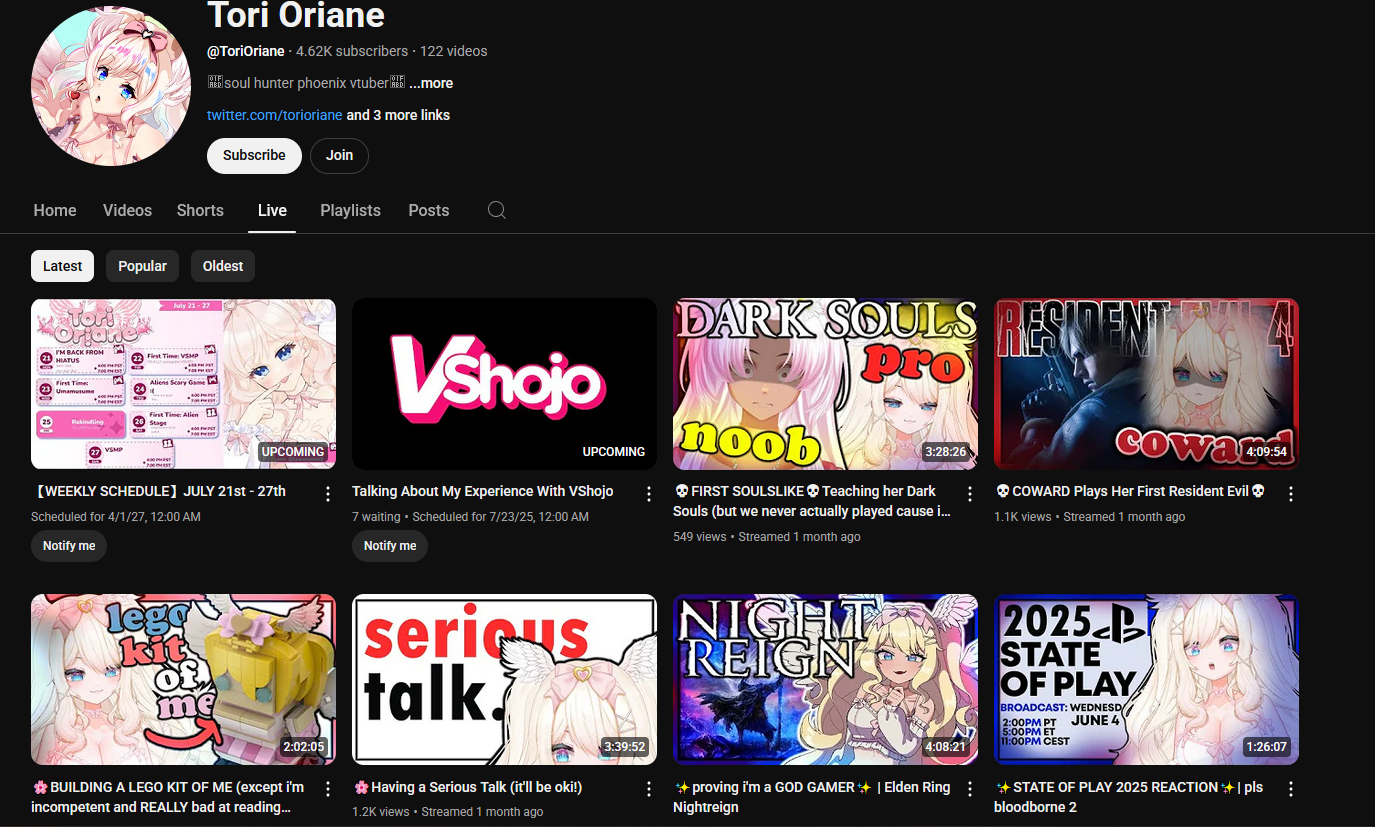Click '7 waiting' text under VShojo video
The height and width of the screenshot is (827, 1375).
pyautogui.click(x=376, y=517)
